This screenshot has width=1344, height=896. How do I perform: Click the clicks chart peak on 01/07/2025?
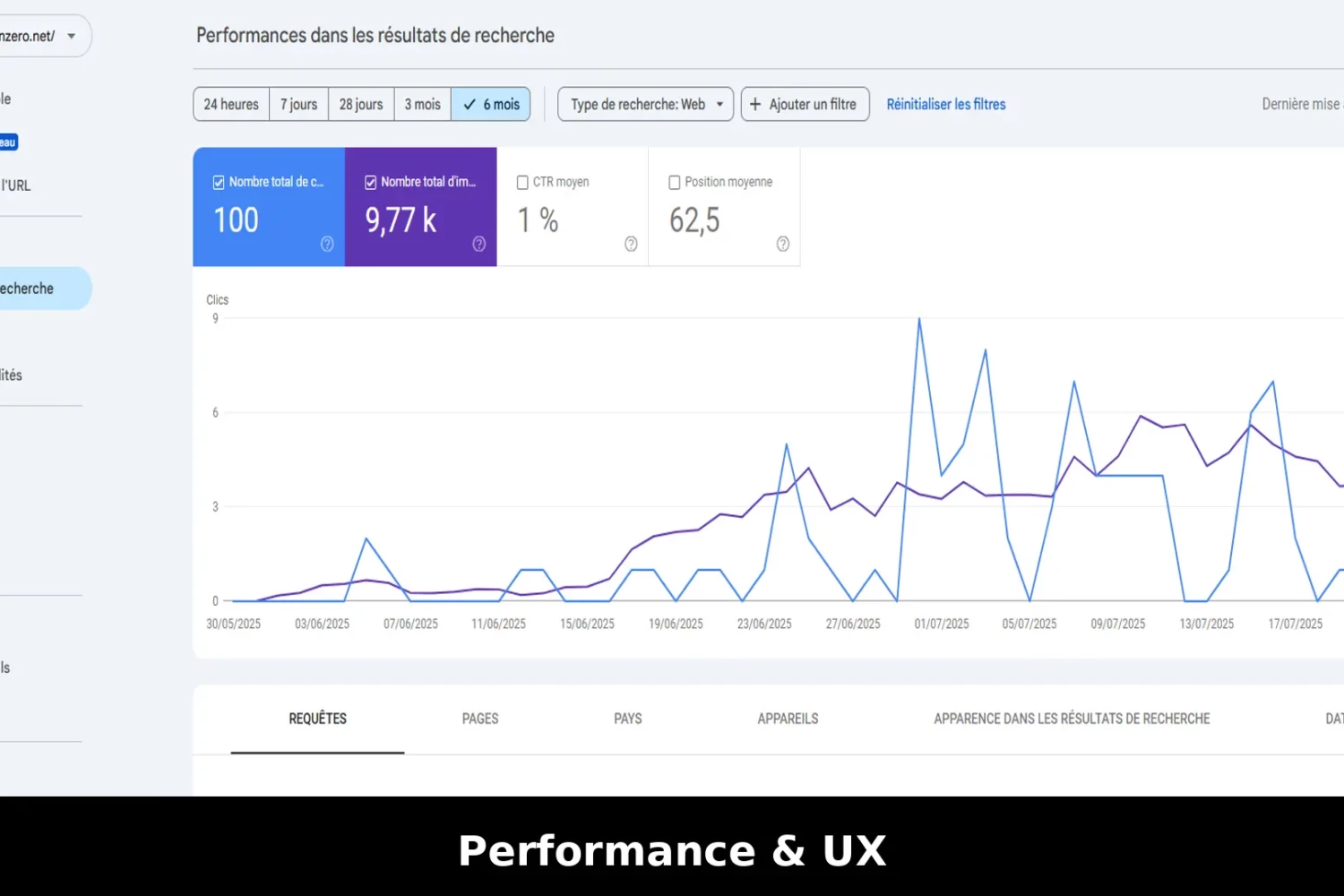point(919,320)
